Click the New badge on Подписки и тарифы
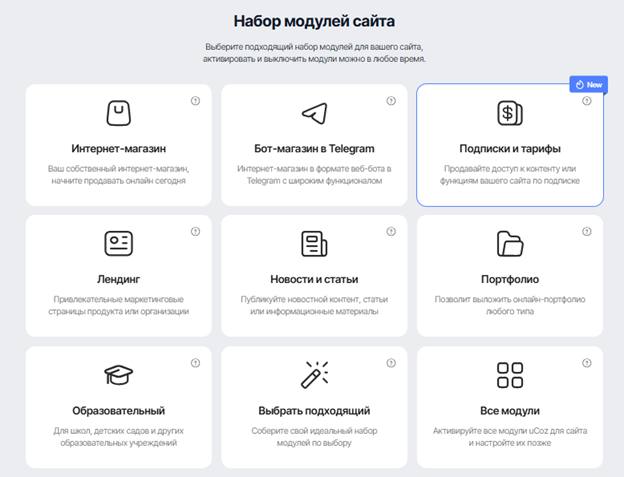 [588, 85]
